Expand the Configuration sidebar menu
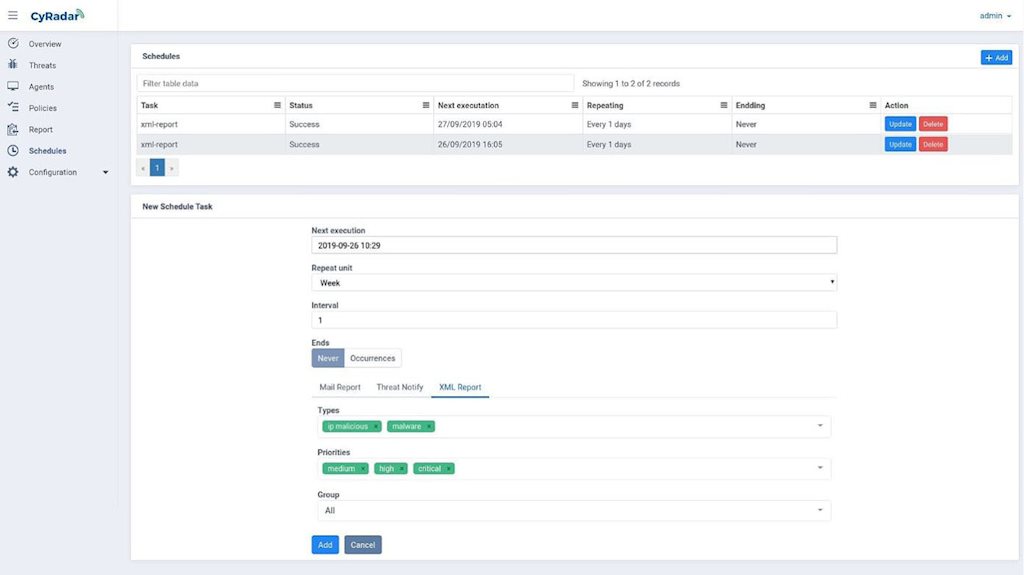Image resolution: width=1024 pixels, height=575 pixels. (x=106, y=172)
